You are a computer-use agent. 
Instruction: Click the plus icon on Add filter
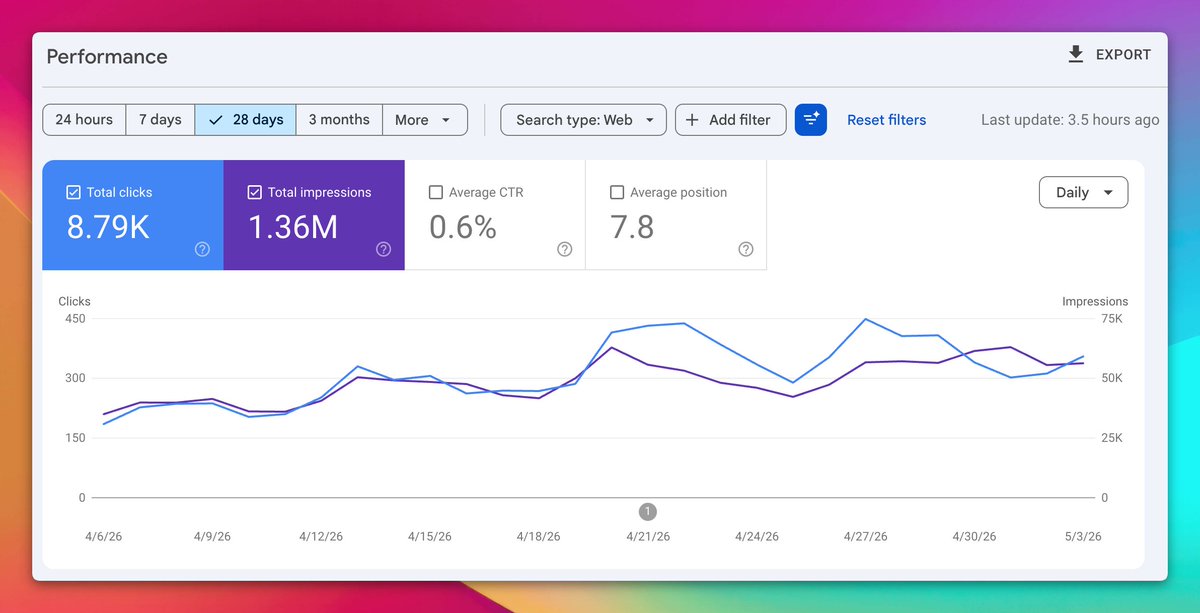pyautogui.click(x=692, y=120)
